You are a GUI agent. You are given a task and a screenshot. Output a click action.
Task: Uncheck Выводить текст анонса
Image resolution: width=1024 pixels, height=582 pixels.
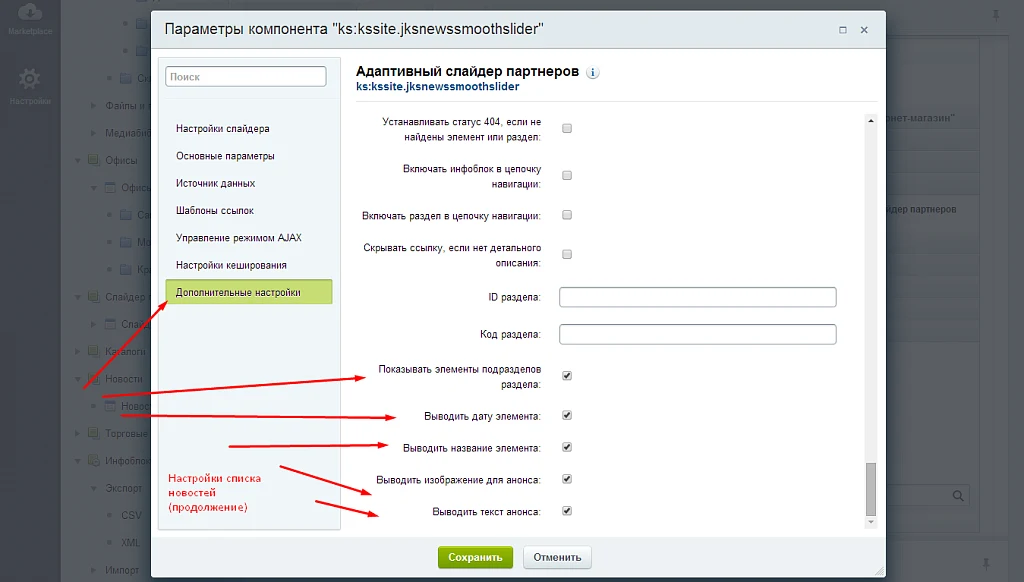(x=567, y=511)
